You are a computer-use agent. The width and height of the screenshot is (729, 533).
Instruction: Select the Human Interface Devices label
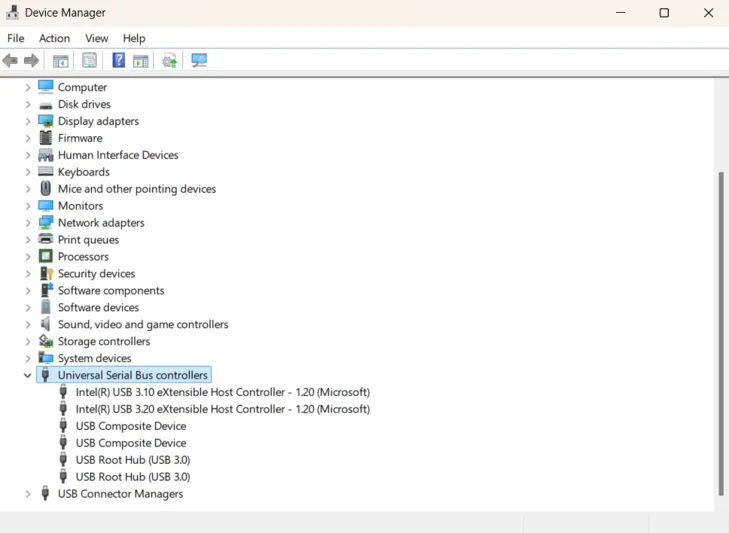coord(118,155)
